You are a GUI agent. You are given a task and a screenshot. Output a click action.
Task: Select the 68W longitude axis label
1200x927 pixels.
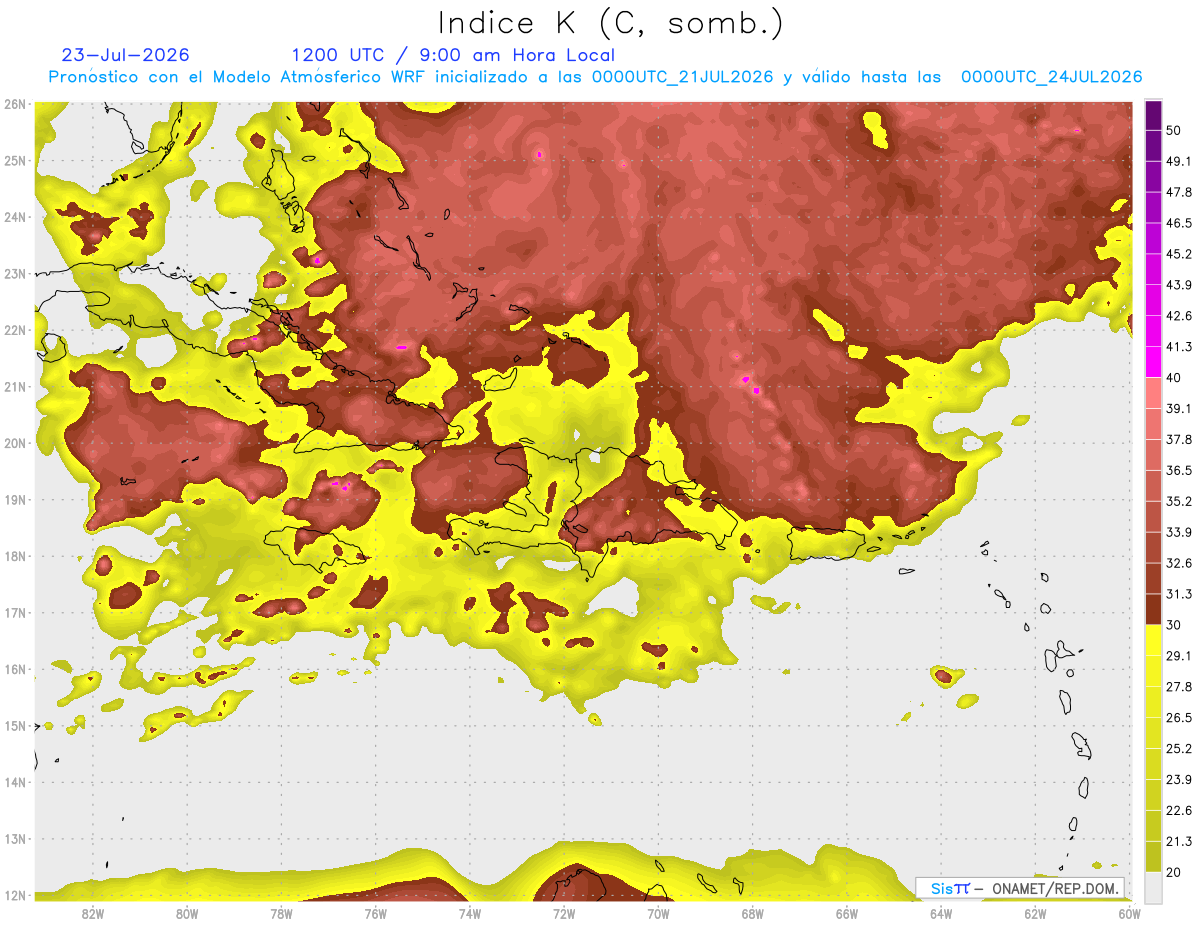(752, 913)
